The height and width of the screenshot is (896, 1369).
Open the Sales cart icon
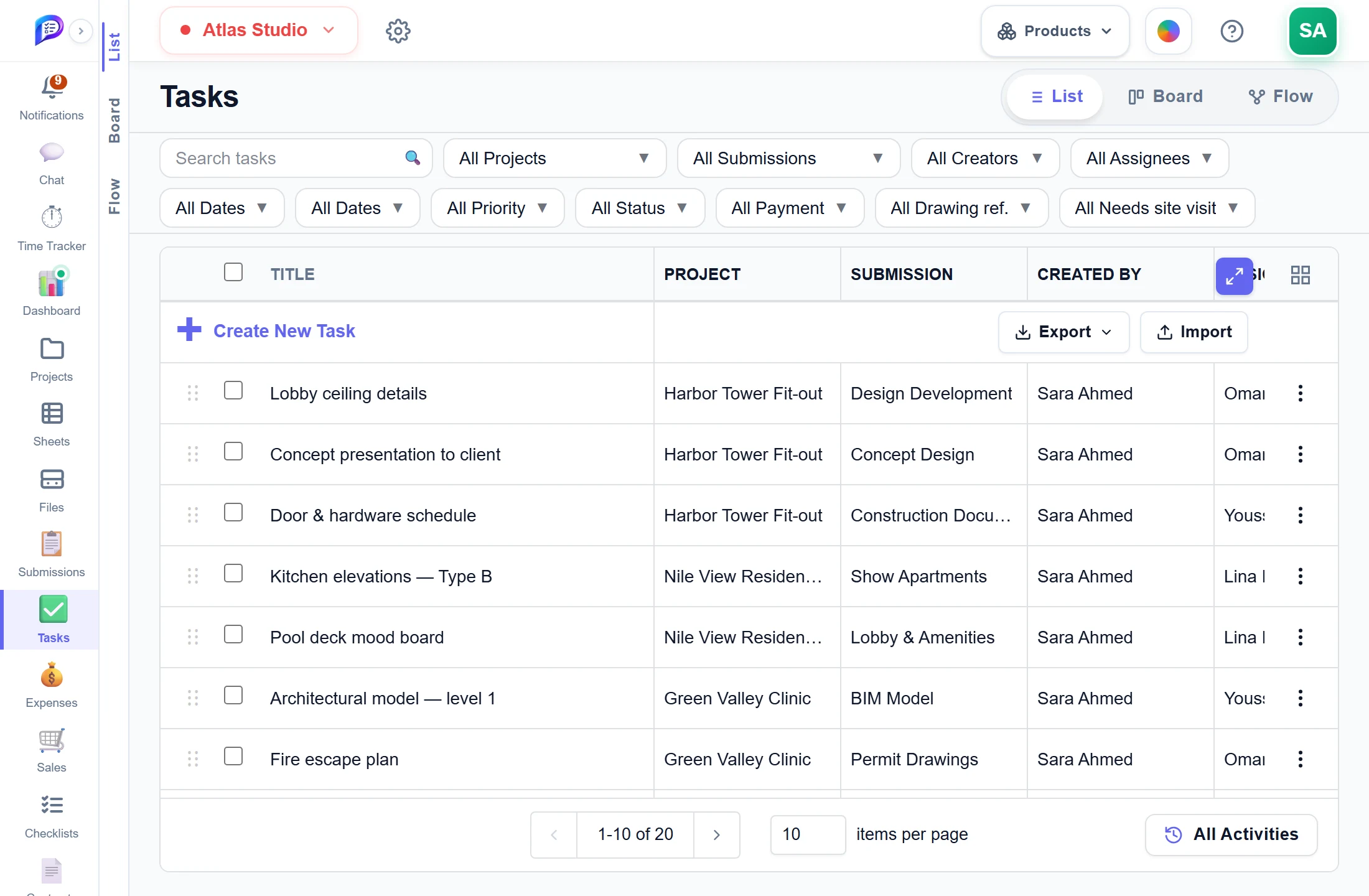(x=52, y=740)
